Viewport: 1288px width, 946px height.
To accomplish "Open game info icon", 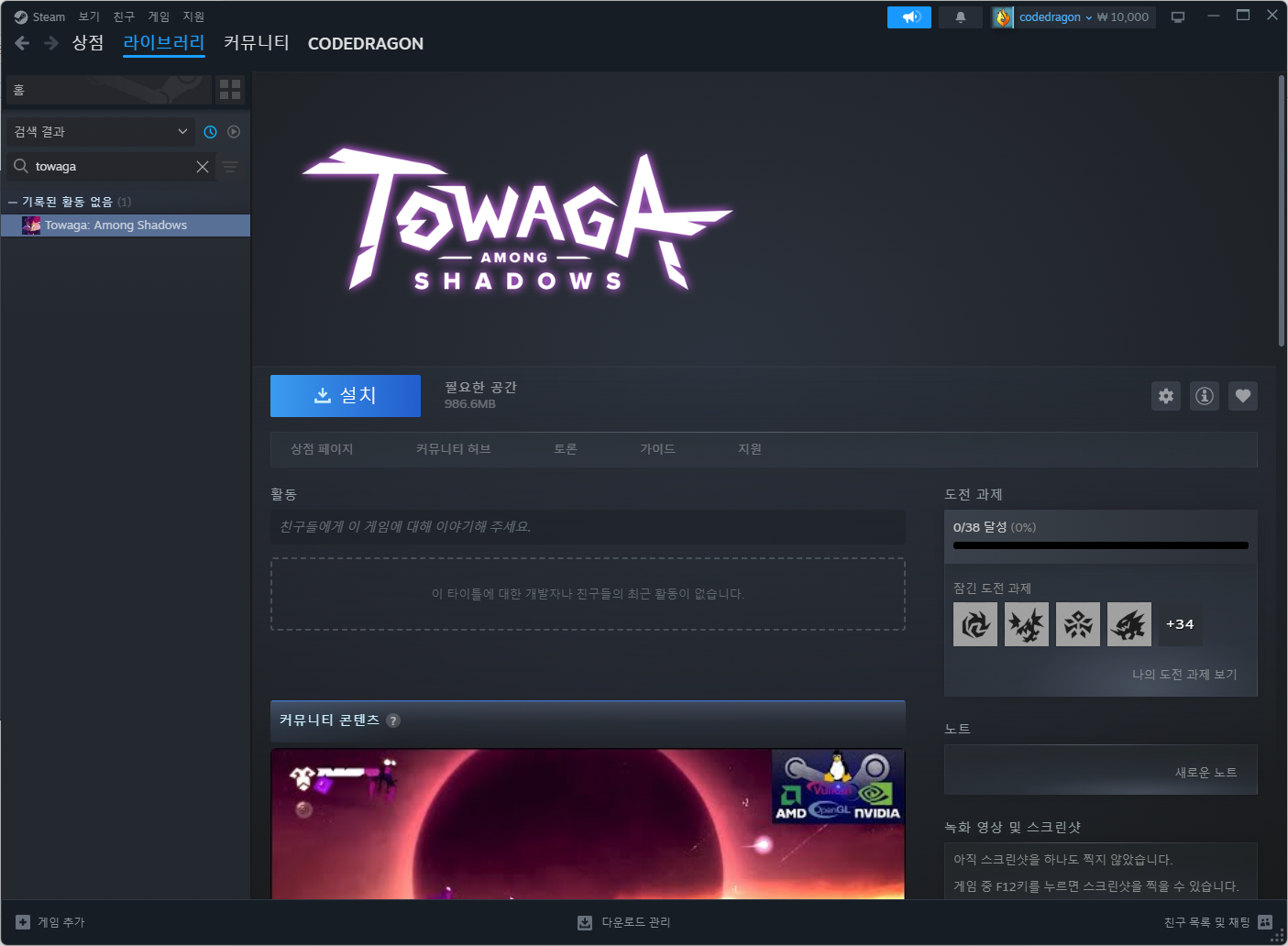I will tap(1205, 396).
